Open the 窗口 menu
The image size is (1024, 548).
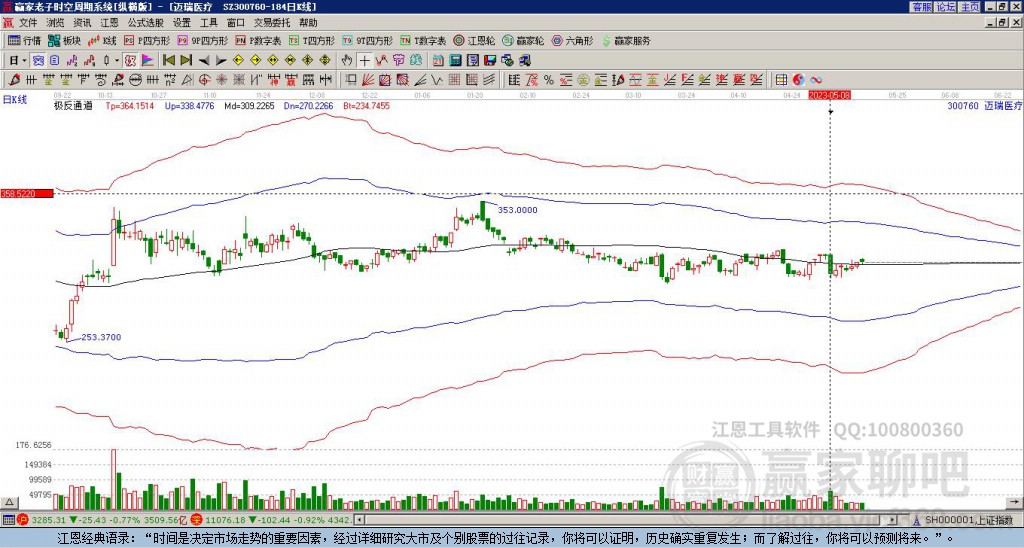pos(236,23)
